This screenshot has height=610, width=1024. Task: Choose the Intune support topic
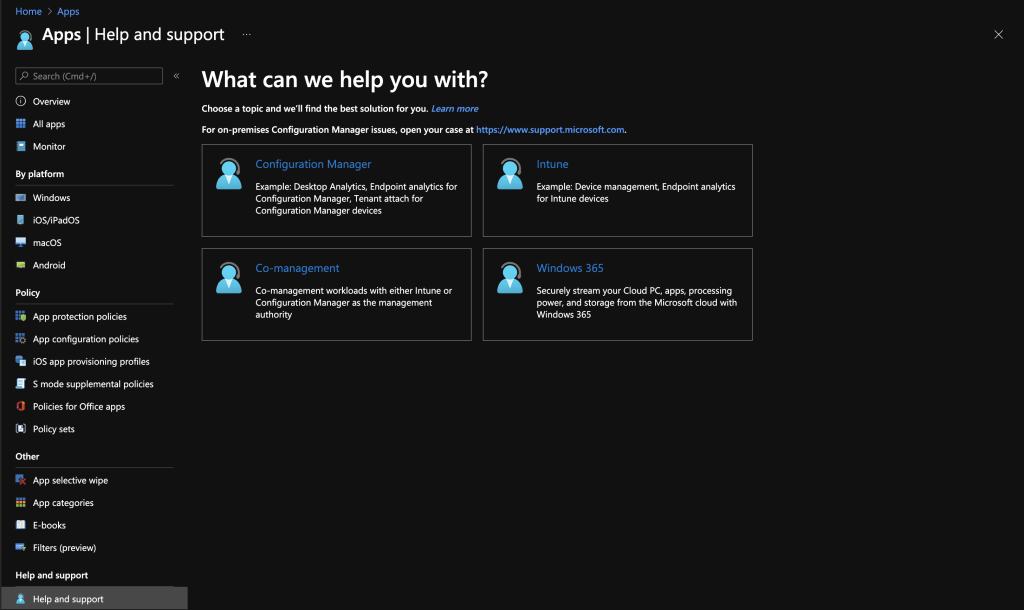pos(552,164)
